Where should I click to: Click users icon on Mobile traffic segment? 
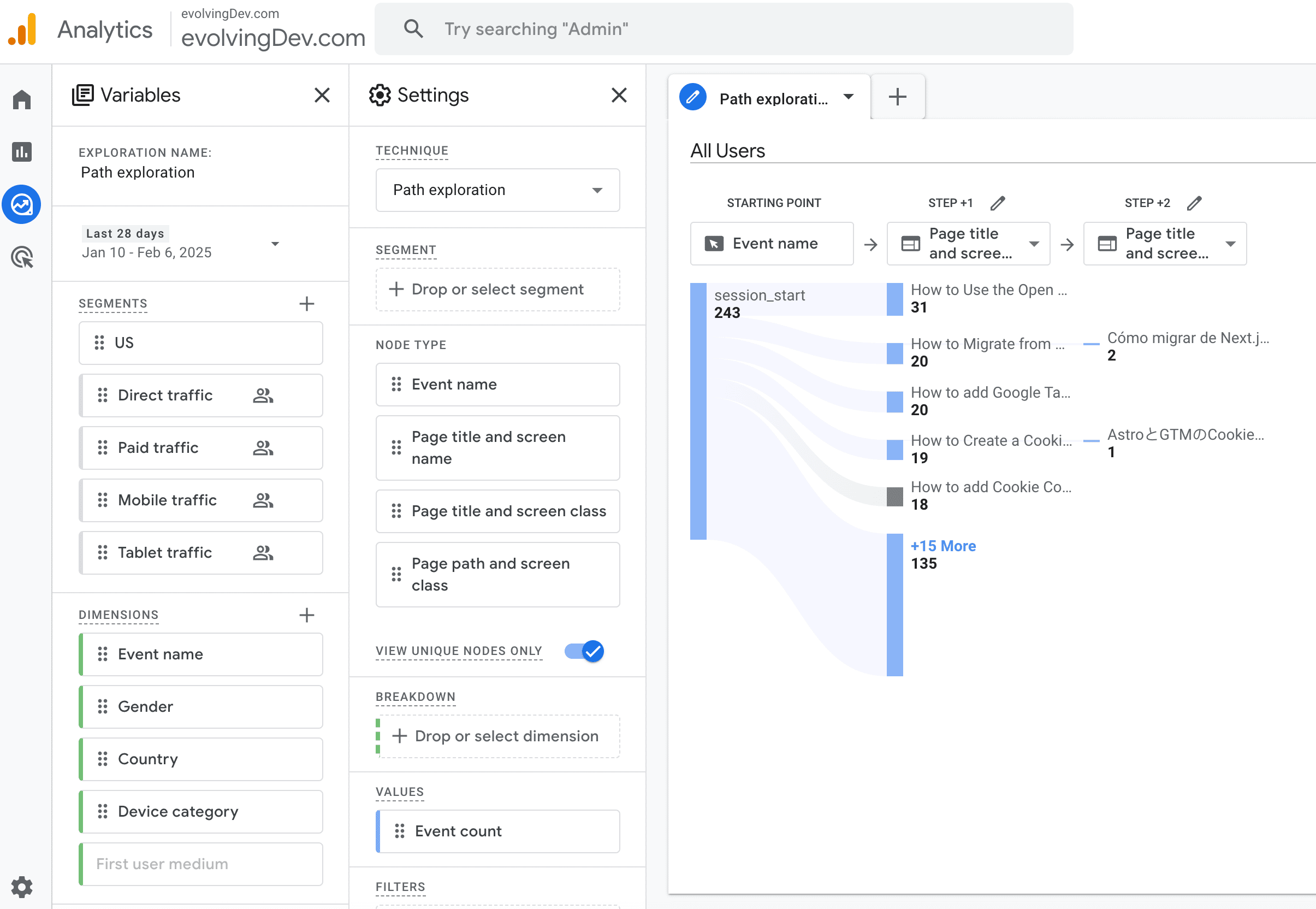tap(263, 500)
